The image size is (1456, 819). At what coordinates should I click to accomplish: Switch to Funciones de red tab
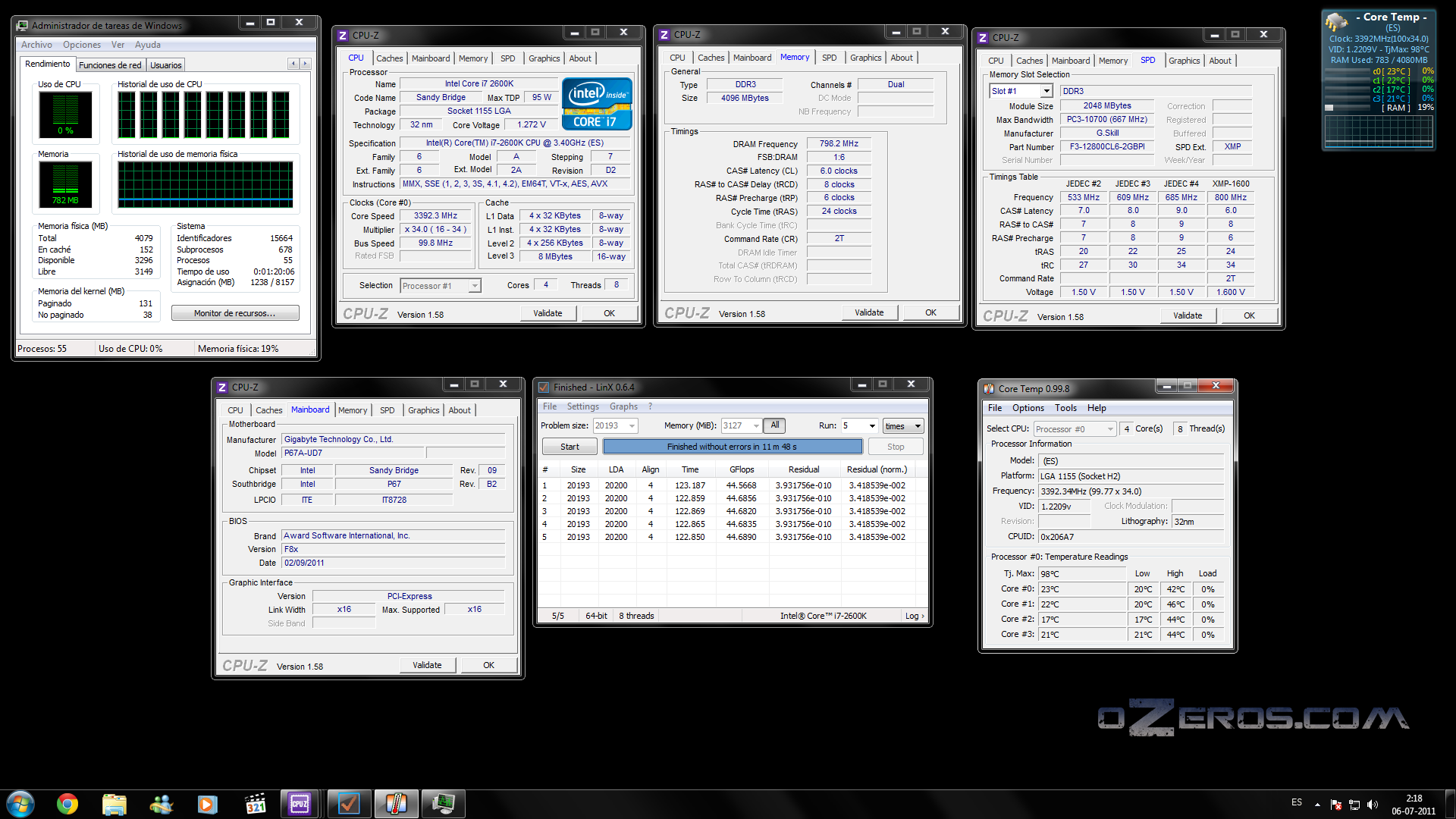coord(110,65)
